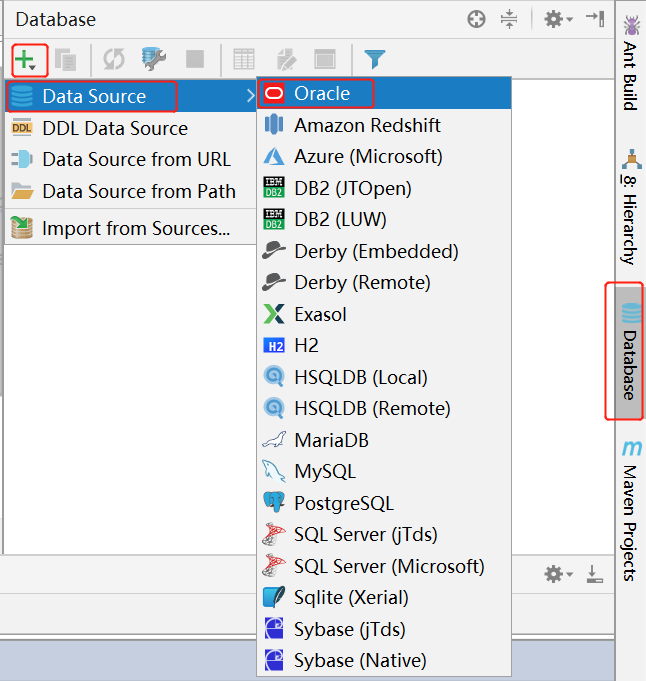Click the Duplicate data source icon
Viewport: 646px width, 681px height.
coord(66,60)
